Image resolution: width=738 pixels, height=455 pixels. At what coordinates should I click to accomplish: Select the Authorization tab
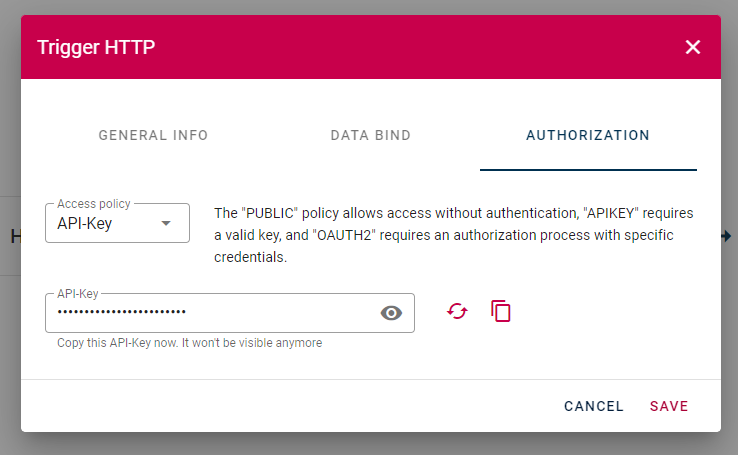(x=588, y=136)
